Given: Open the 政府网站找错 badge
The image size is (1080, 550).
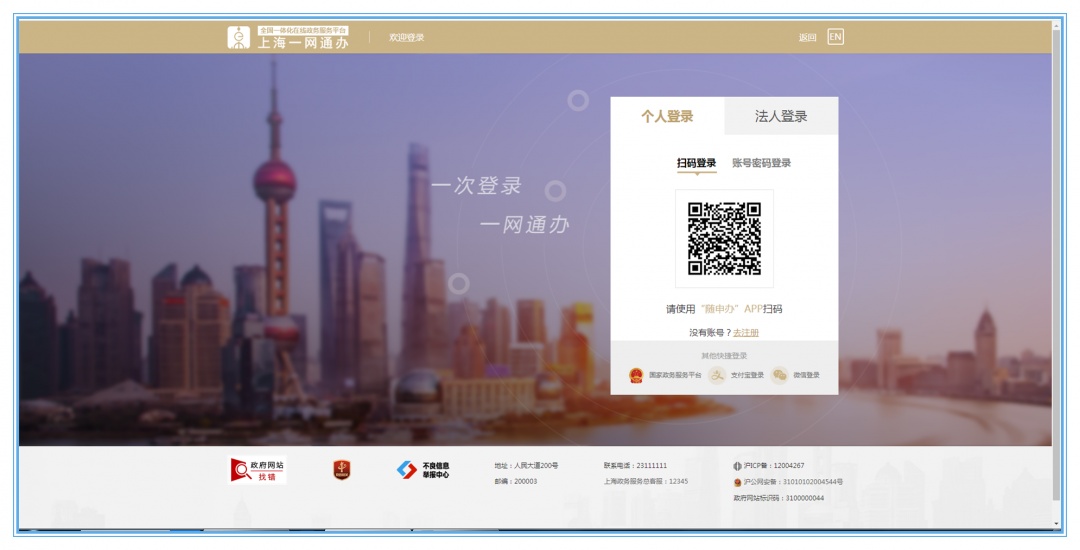Looking at the screenshot, I should (x=257, y=470).
